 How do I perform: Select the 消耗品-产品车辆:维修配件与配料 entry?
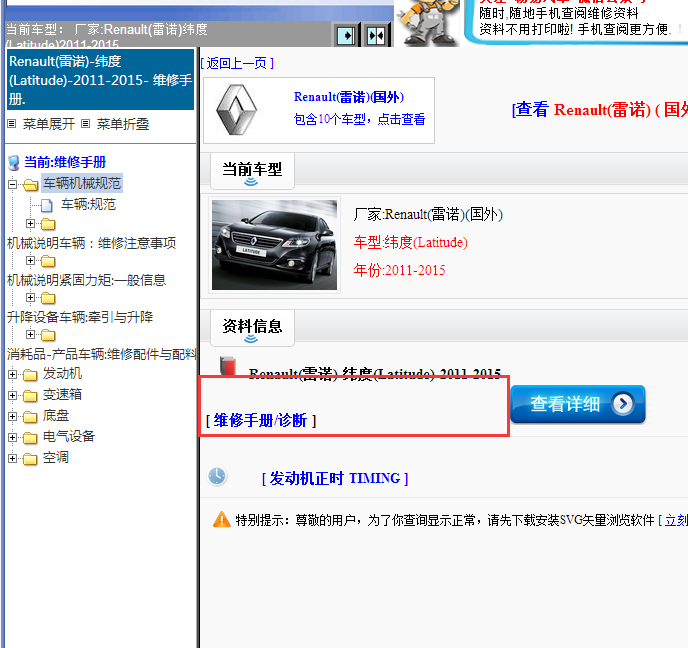point(101,354)
